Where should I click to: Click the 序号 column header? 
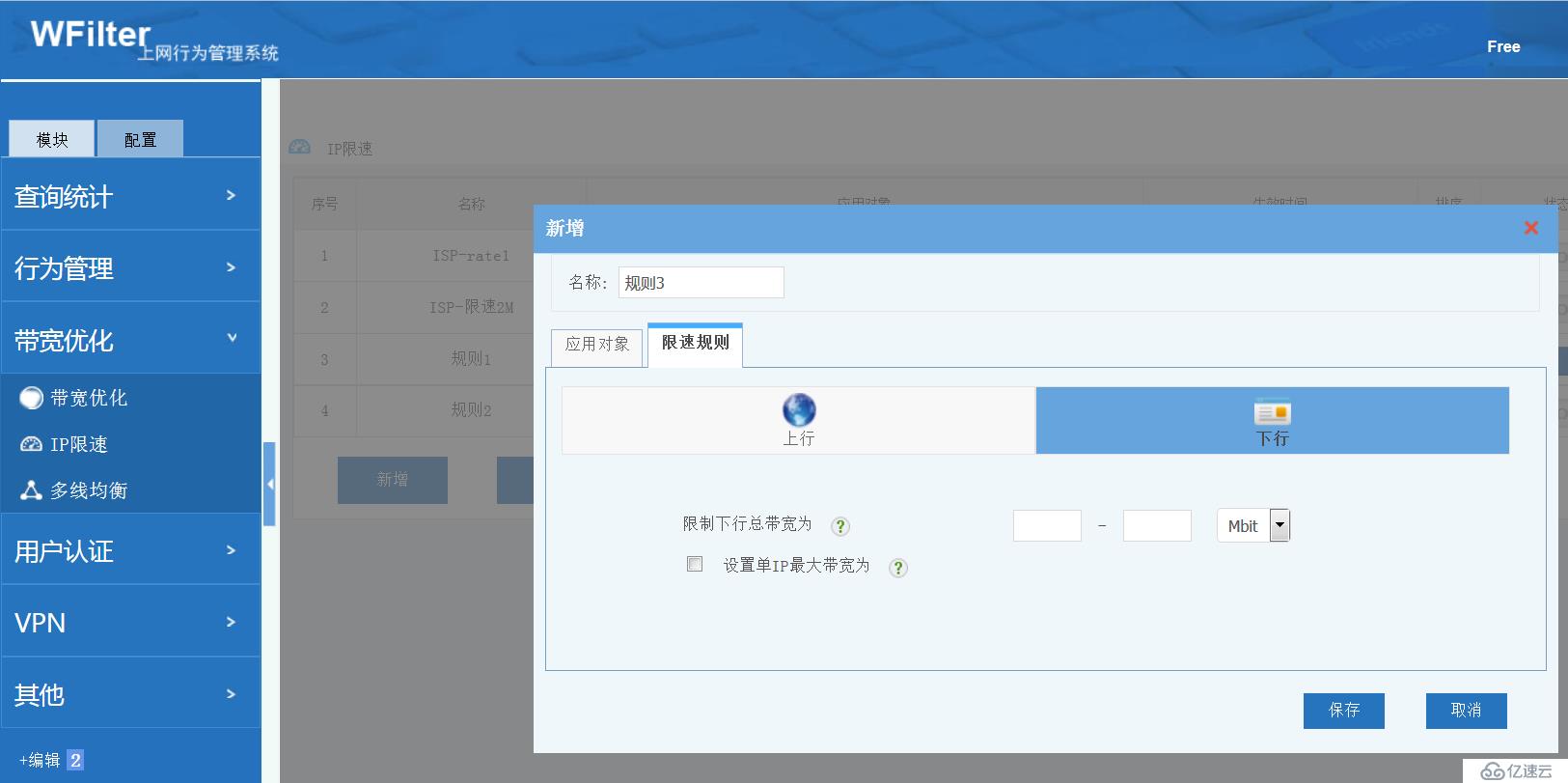324,204
